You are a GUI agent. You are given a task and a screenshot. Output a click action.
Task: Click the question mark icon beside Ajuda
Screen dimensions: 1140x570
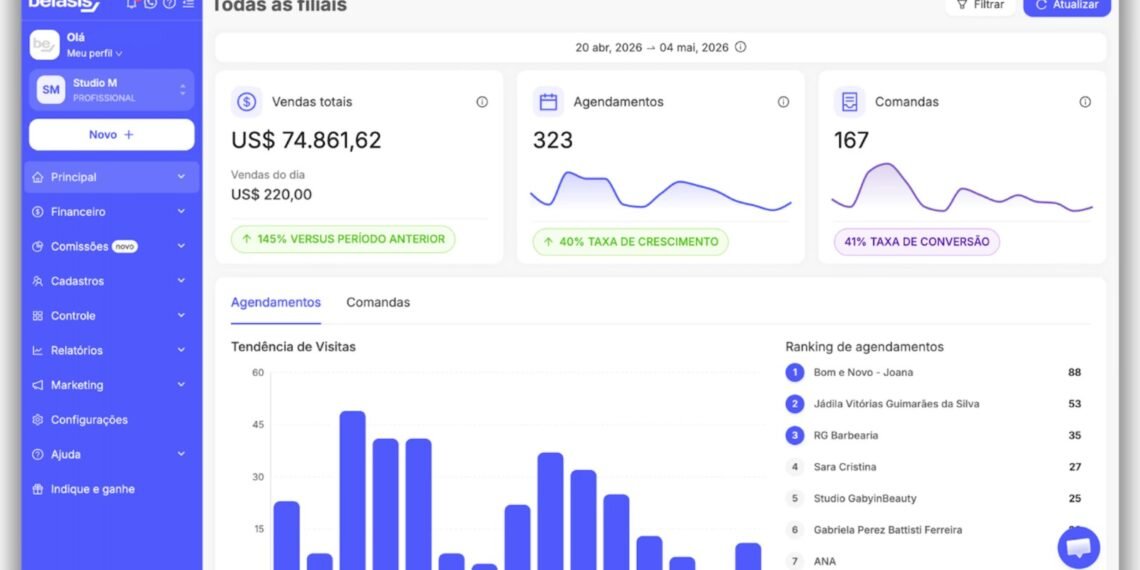point(38,454)
